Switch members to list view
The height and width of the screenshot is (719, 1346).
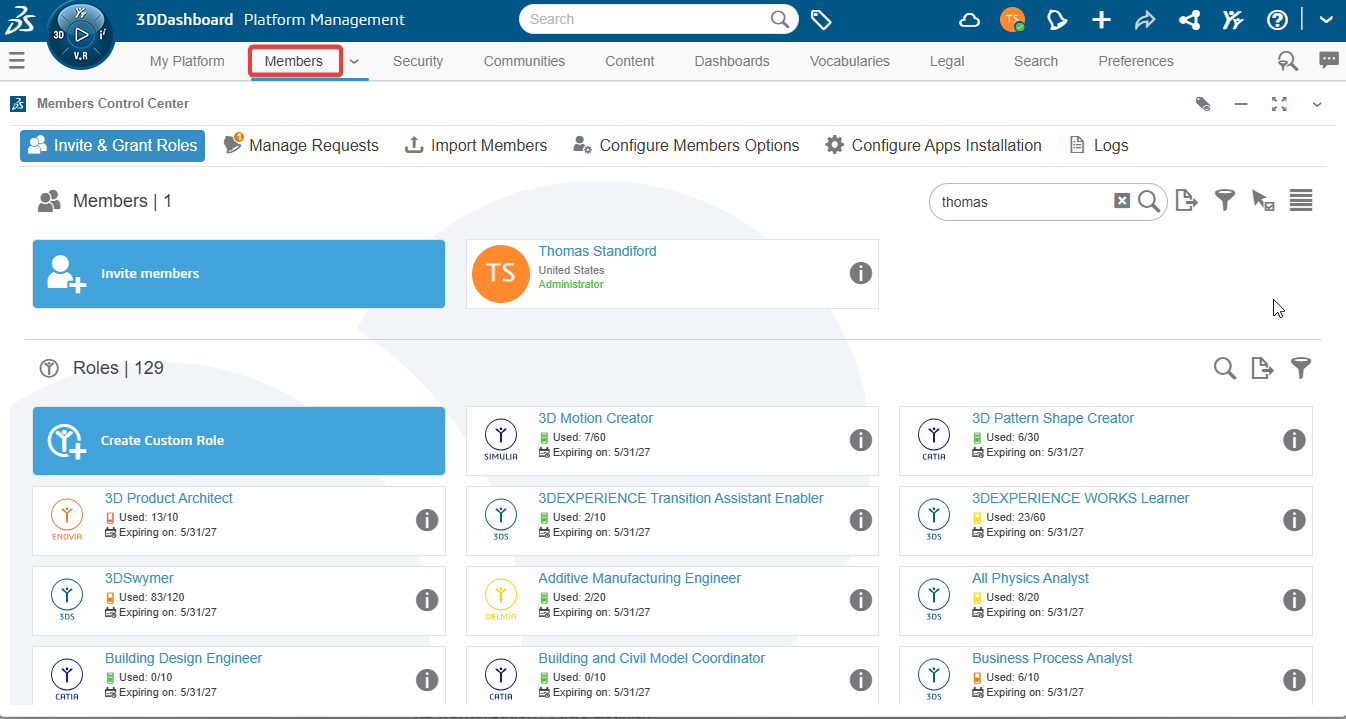(1301, 200)
